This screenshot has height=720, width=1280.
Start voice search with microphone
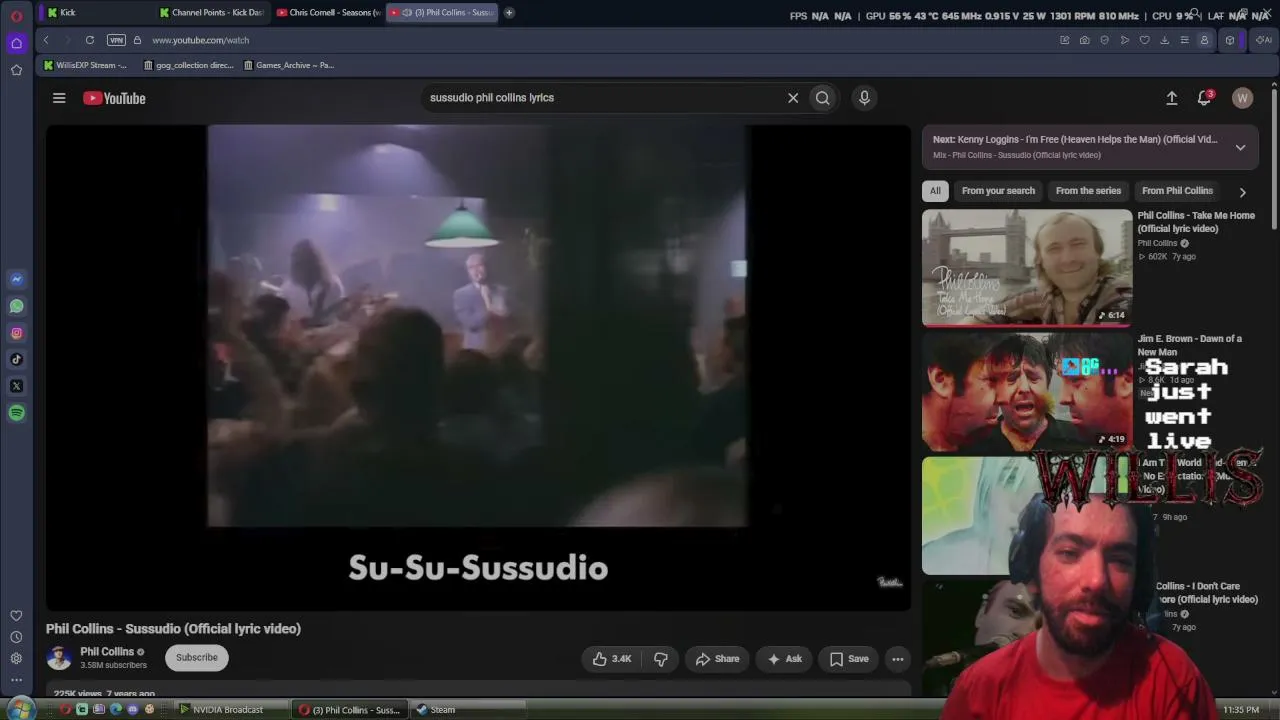(864, 98)
